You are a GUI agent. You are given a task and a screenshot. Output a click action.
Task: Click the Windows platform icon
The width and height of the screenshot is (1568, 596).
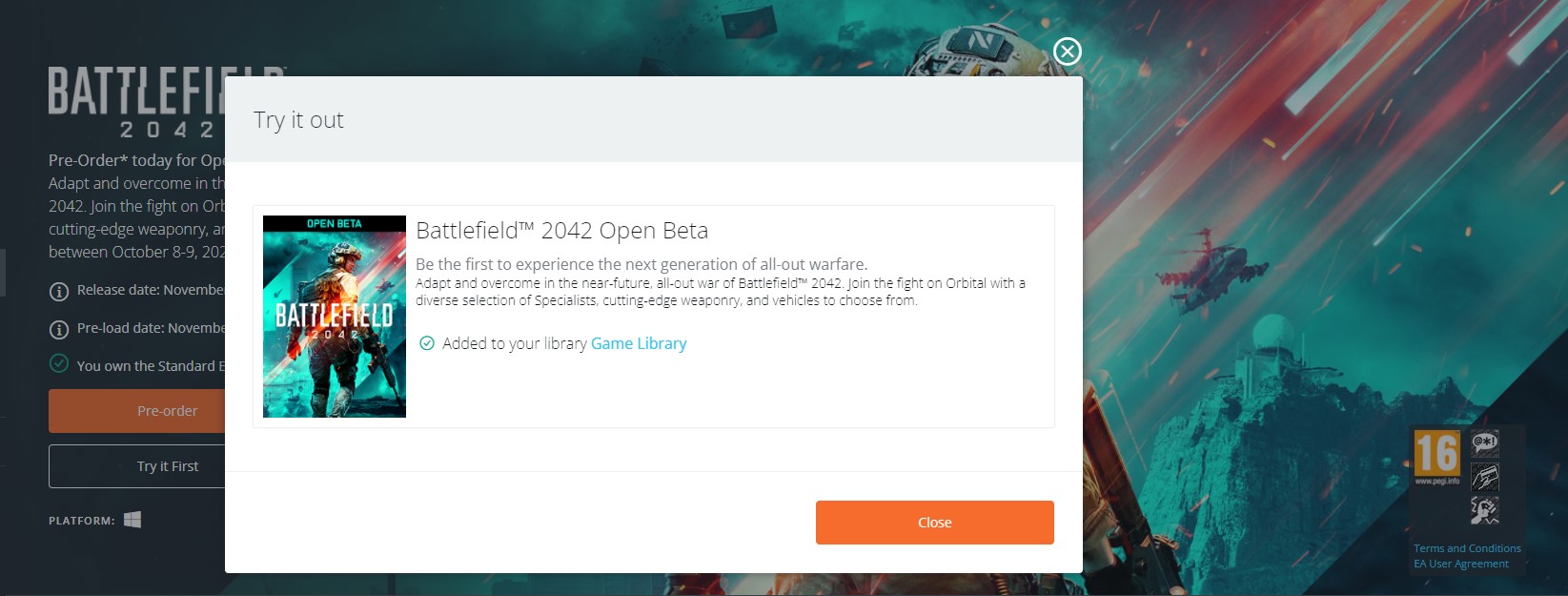coord(132,520)
